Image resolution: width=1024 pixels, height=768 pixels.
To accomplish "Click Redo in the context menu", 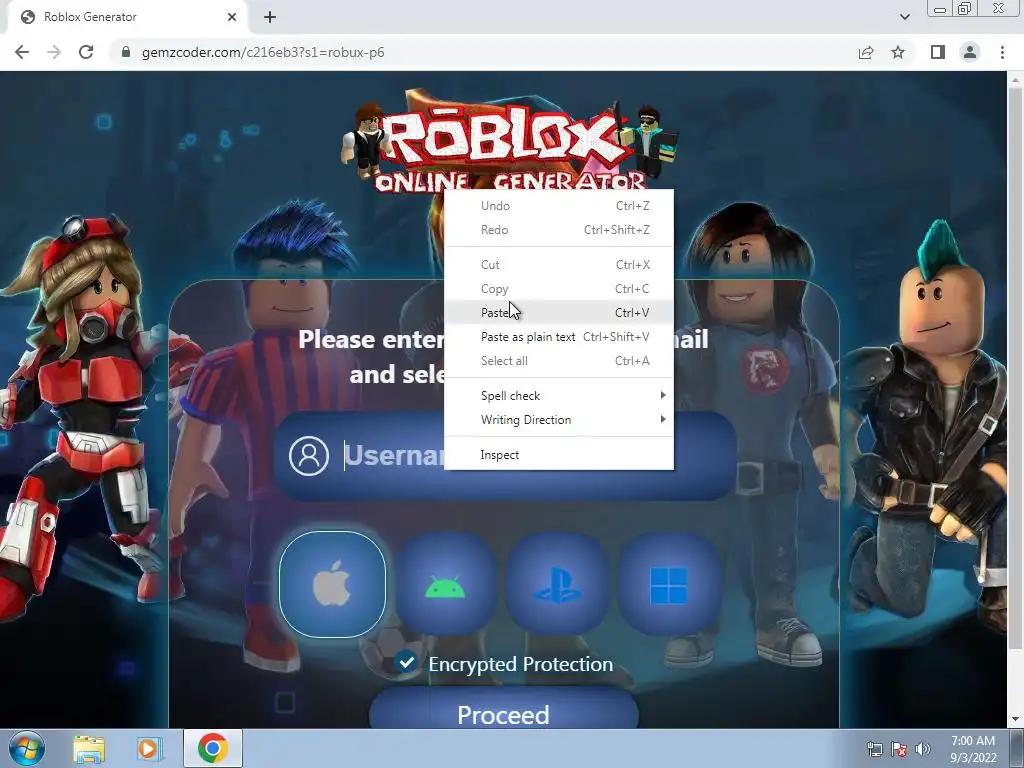I will (559, 230).
